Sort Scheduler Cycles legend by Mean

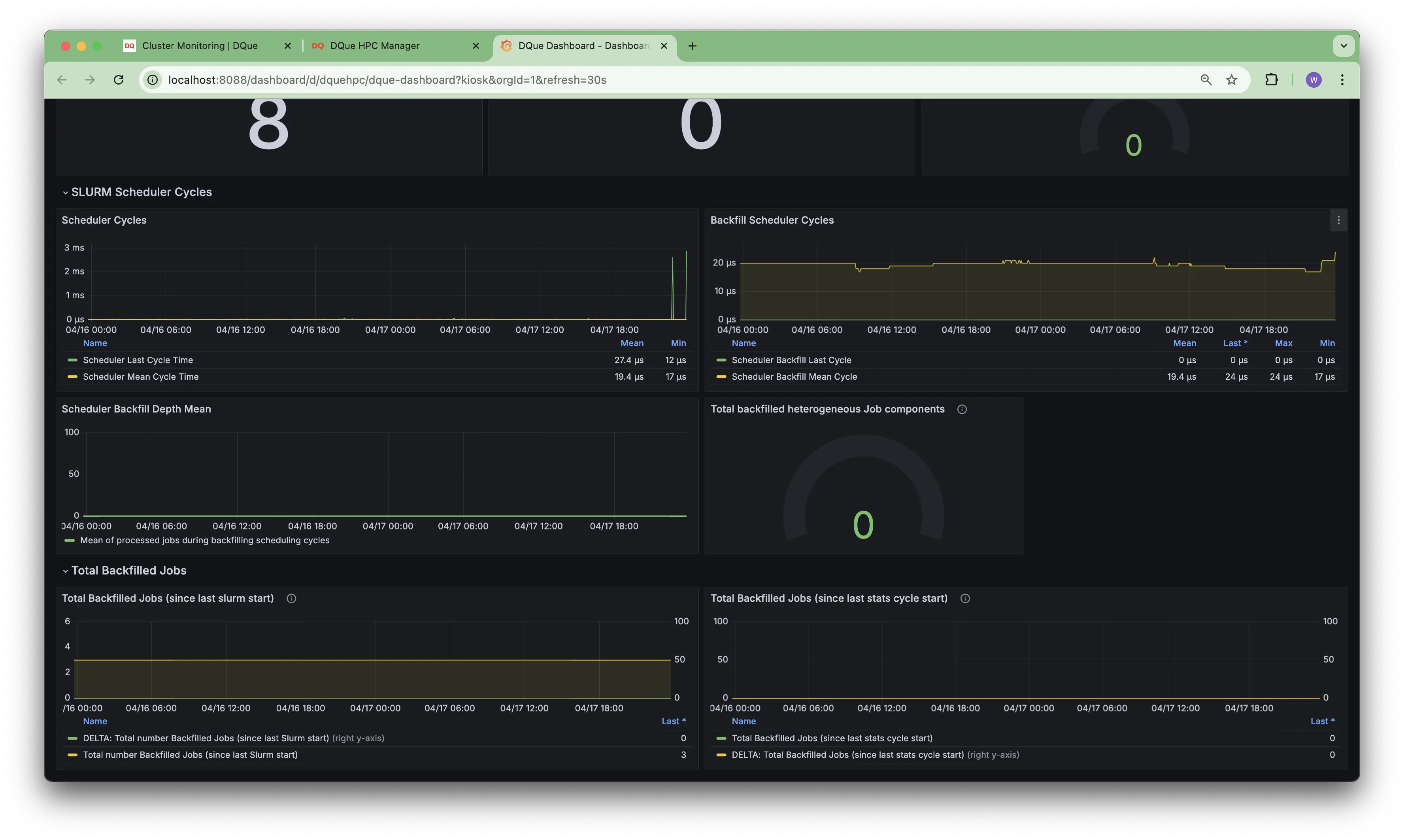[x=631, y=343]
